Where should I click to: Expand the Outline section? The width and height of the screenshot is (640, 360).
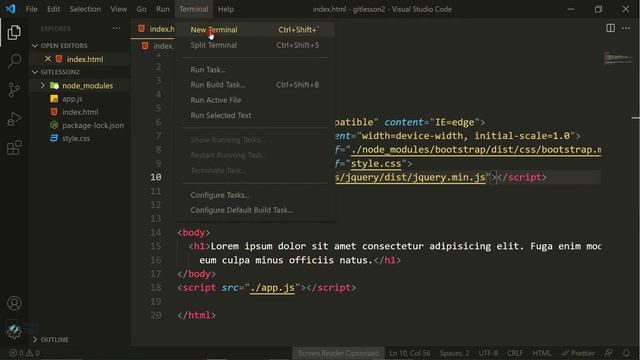tap(35, 340)
